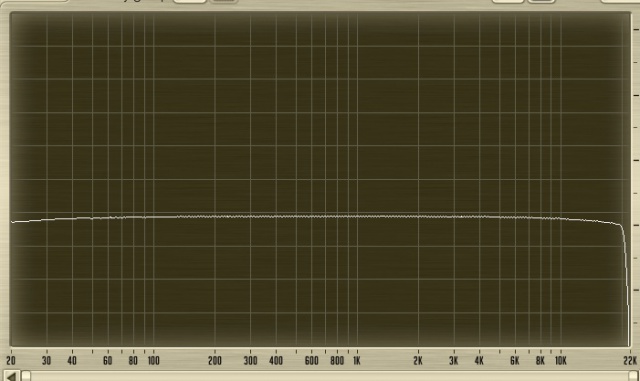Click the right end handle of the horizontal scrollbar

[x=633, y=376]
